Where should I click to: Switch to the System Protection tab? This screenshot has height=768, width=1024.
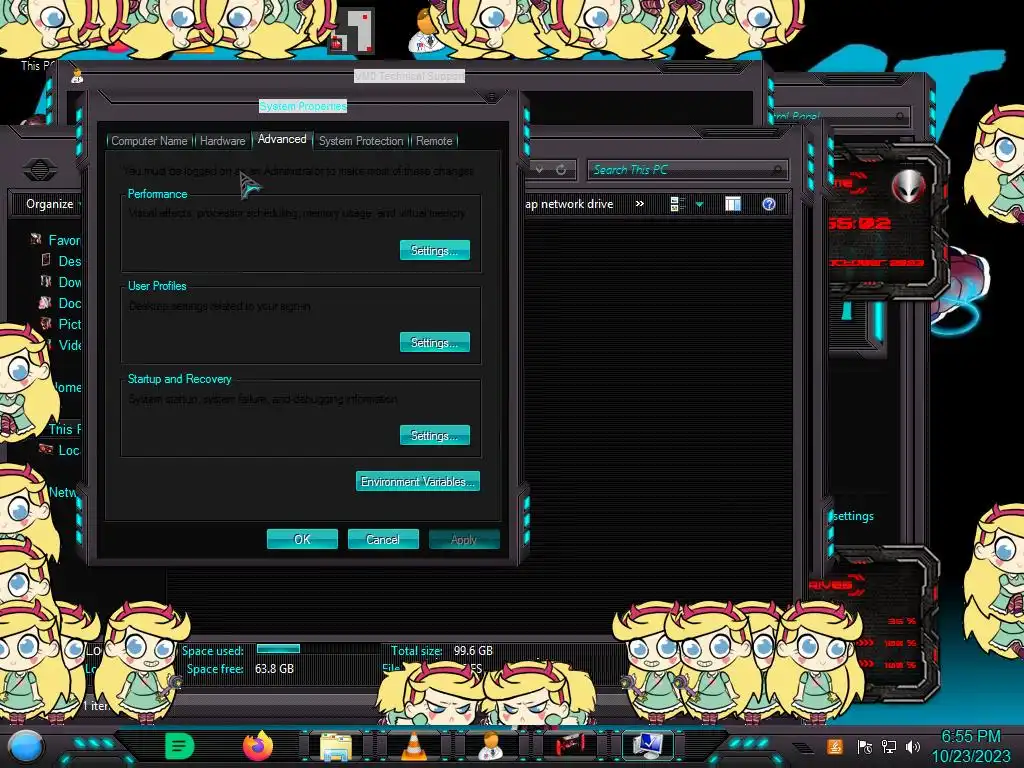click(361, 141)
